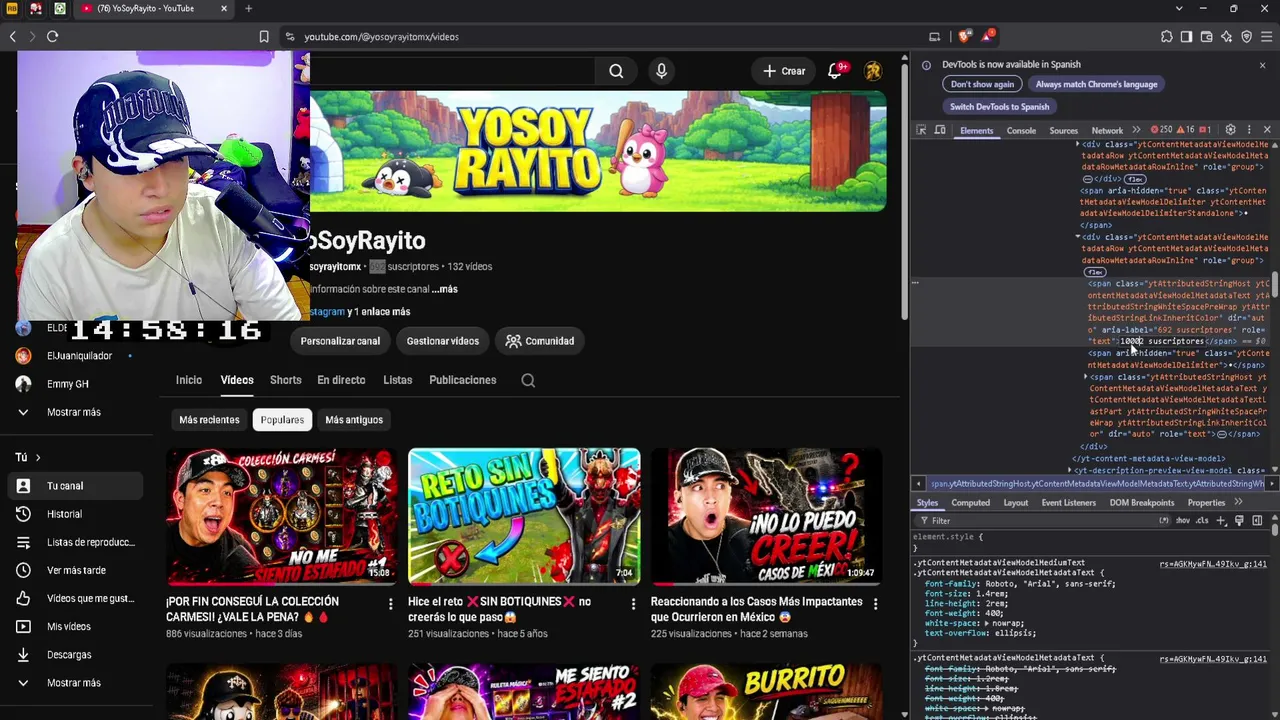Open DevTools three-dot customize menu
This screenshot has height=720, width=1280.
point(1249,130)
